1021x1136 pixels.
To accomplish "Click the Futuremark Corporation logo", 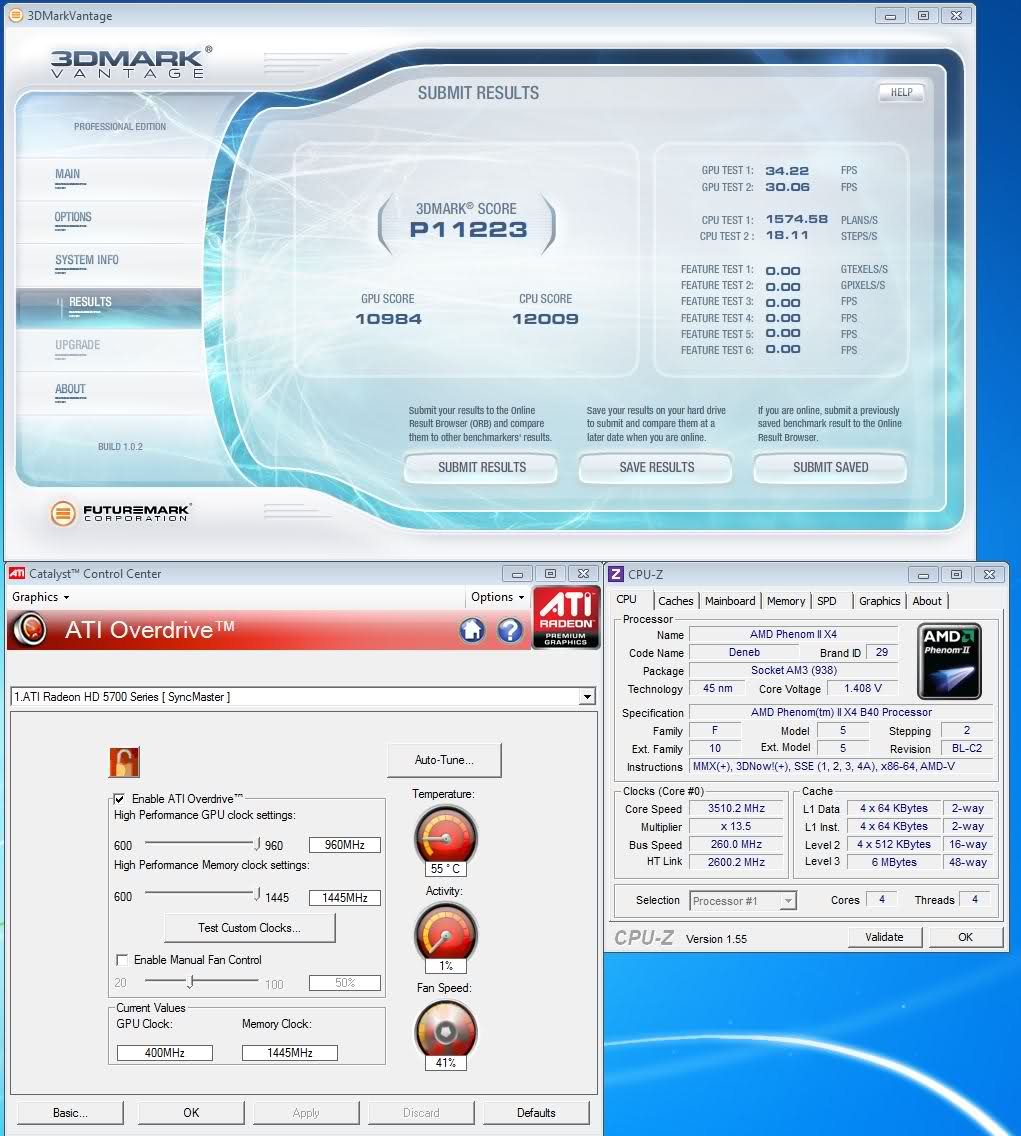I will 122,513.
